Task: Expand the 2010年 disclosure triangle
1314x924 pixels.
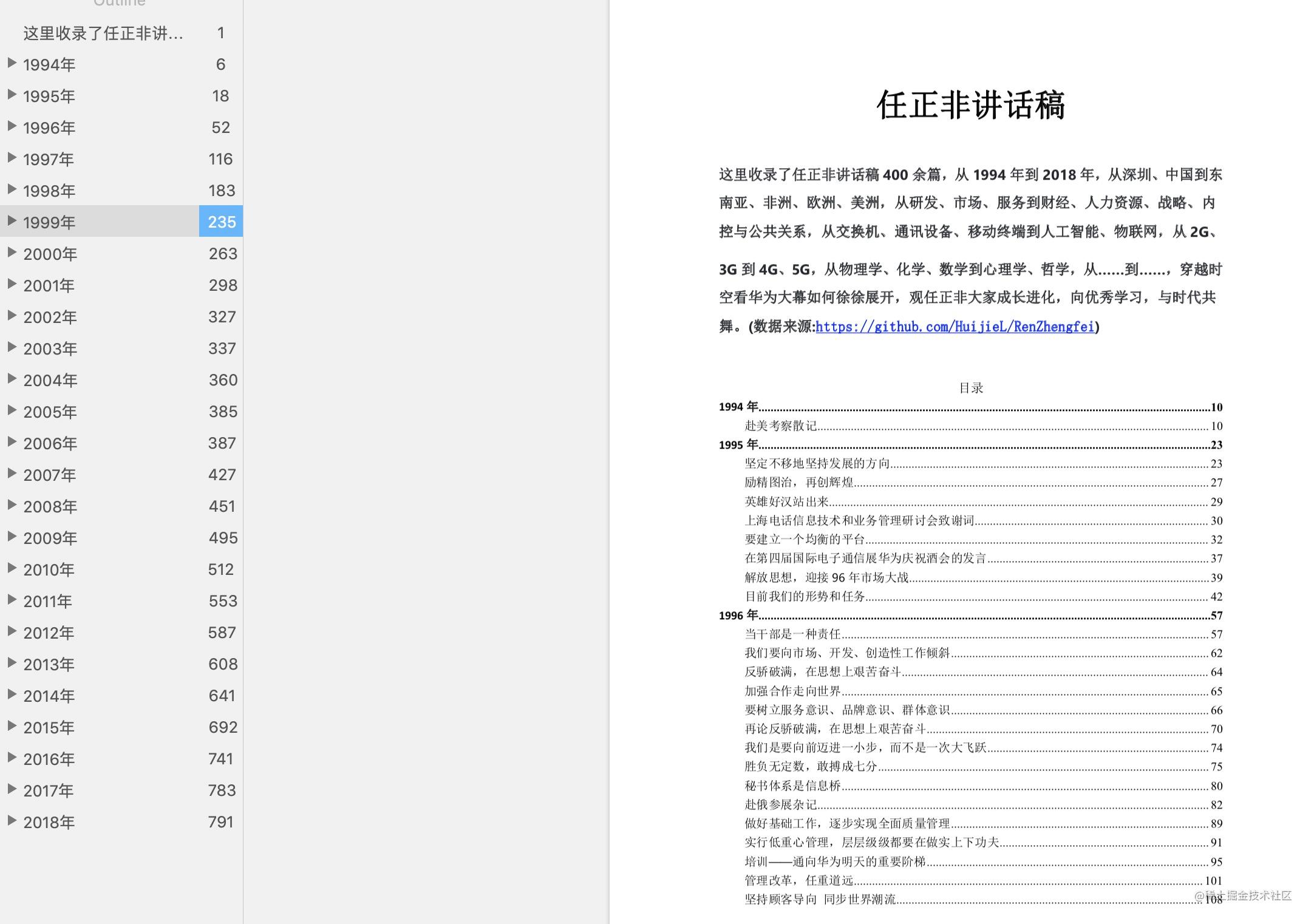Action: click(12, 568)
